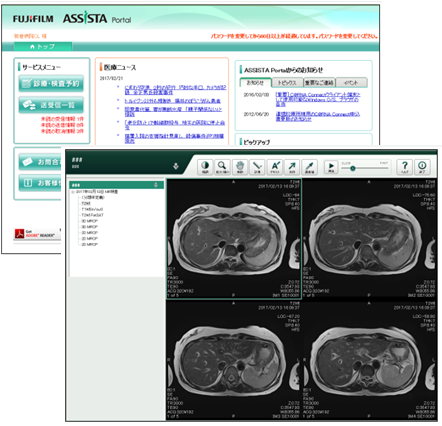Switch to the トピックス tab
The image size is (442, 426).
tap(287, 82)
